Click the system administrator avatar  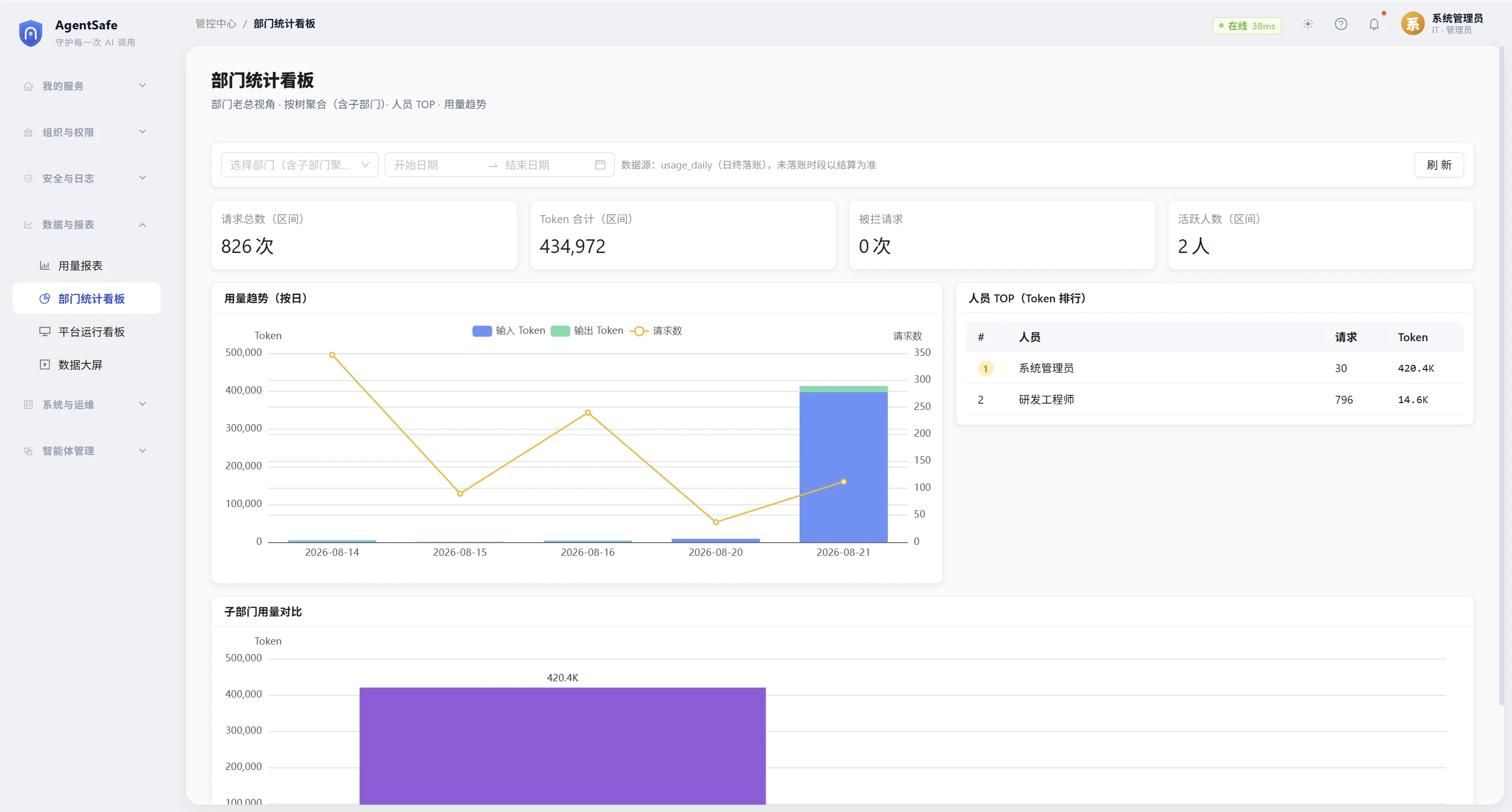tap(1412, 24)
